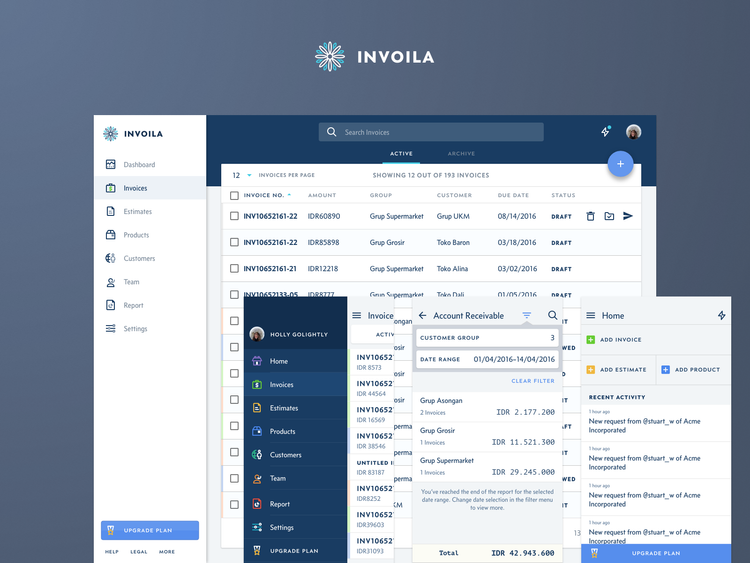Click the Upgrade Plan button in sidebar
Screen dimensions: 750x563
(x=150, y=530)
